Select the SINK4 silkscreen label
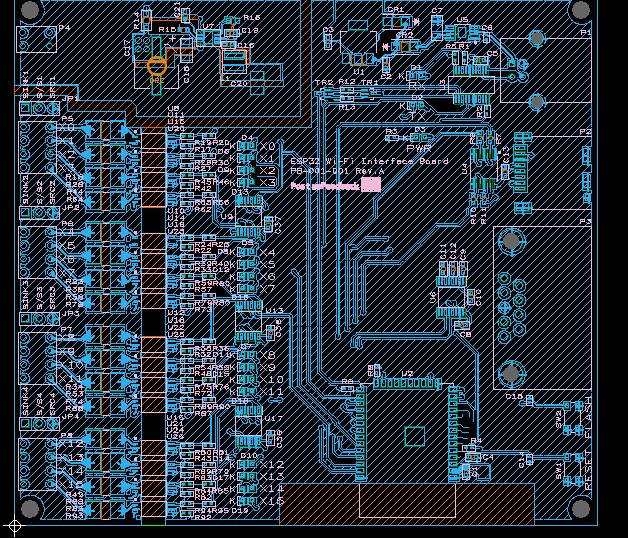 click(x=26, y=401)
